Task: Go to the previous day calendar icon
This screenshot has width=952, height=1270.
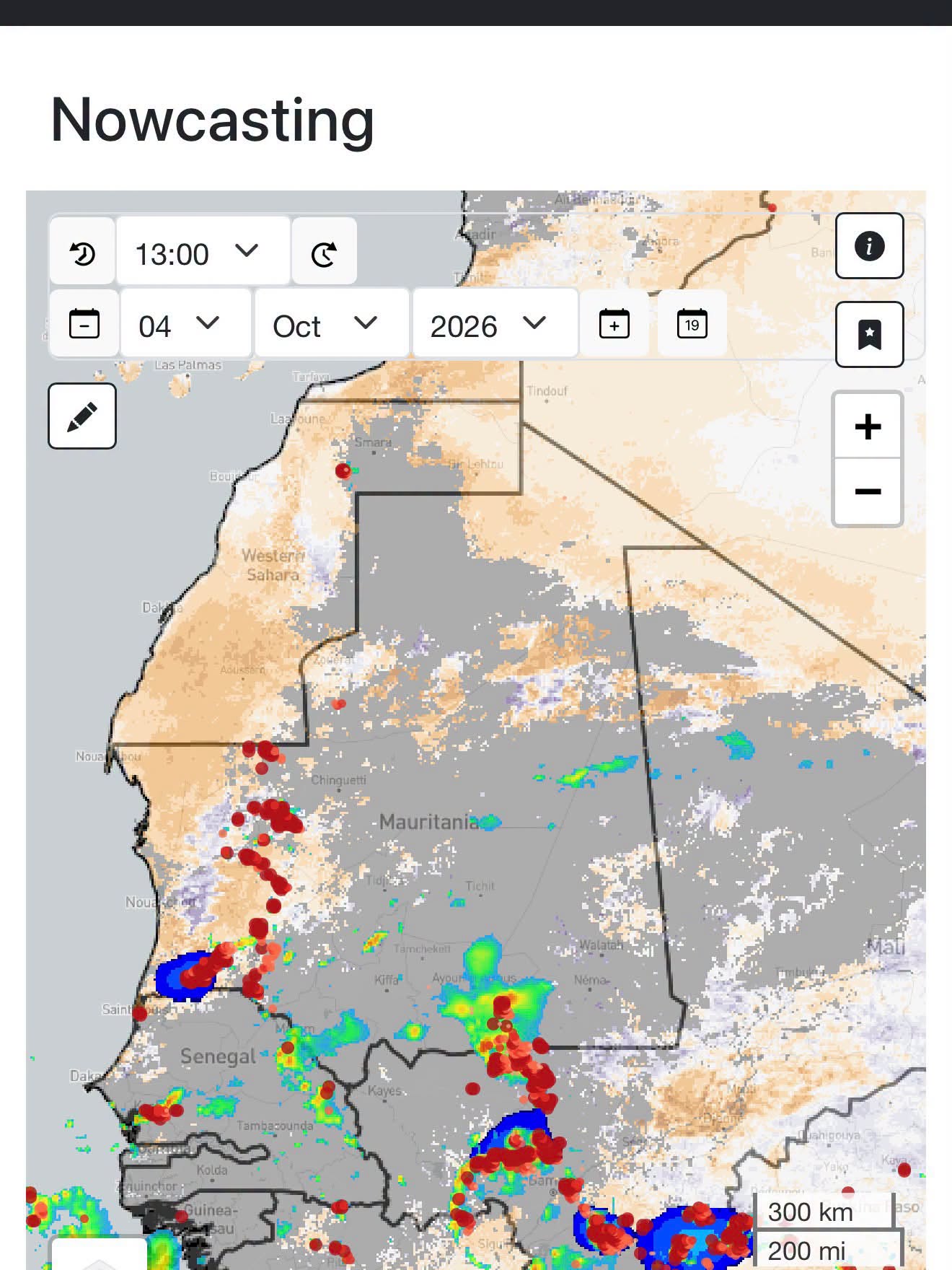Action: click(x=84, y=324)
